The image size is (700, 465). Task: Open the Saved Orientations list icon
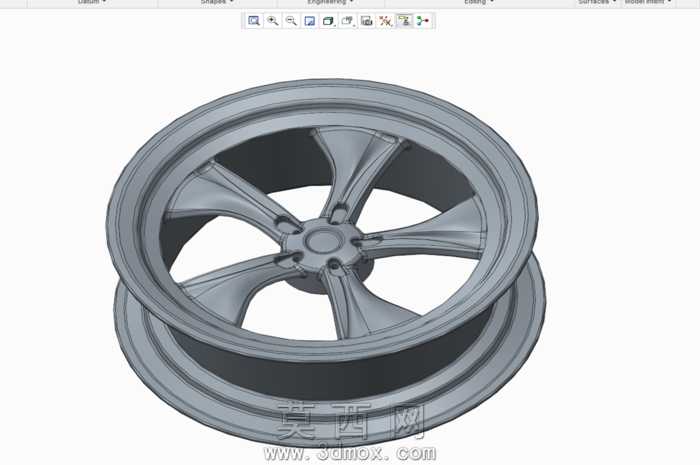click(348, 21)
